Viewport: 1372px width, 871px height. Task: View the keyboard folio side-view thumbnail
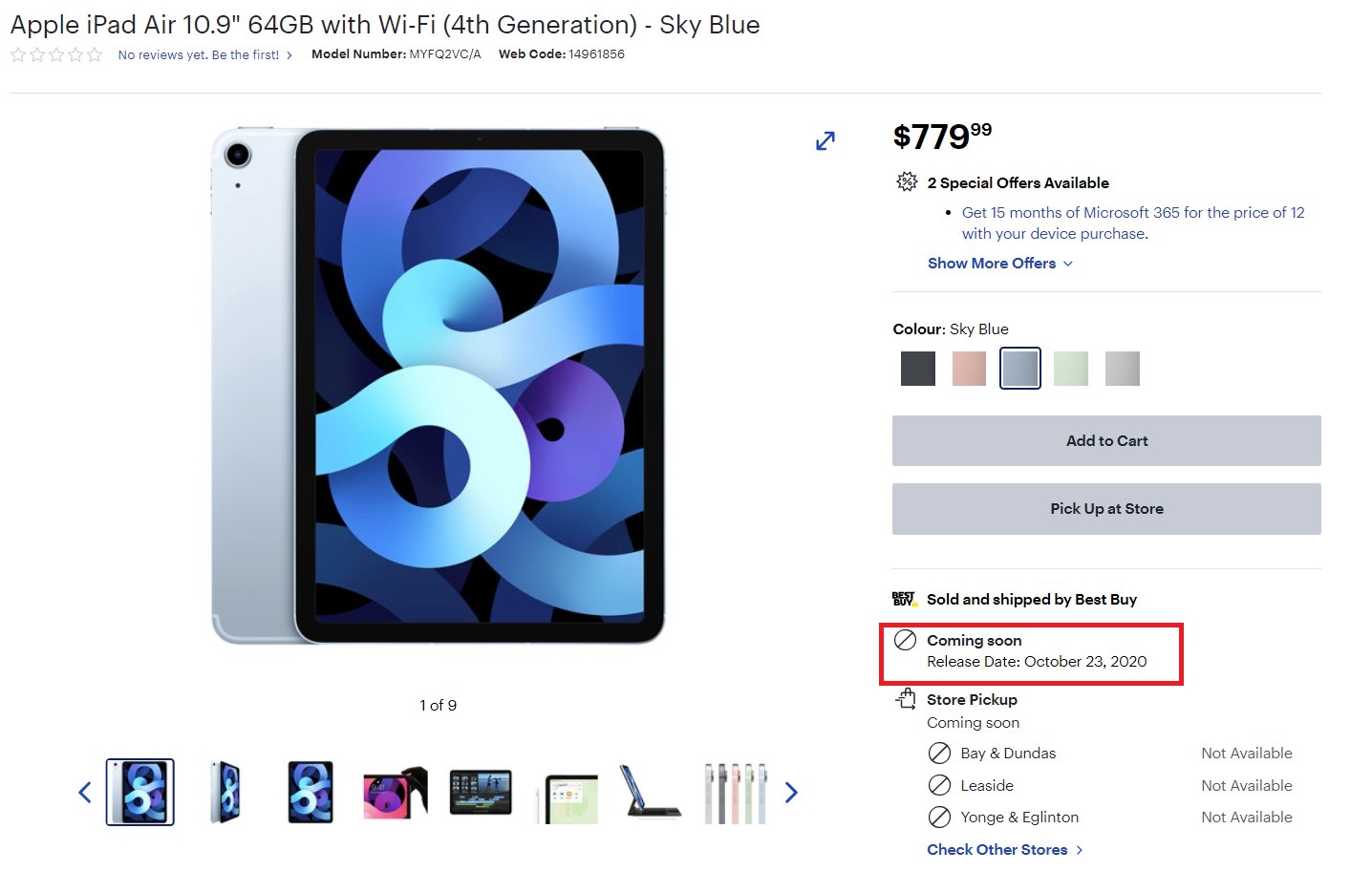click(x=650, y=792)
